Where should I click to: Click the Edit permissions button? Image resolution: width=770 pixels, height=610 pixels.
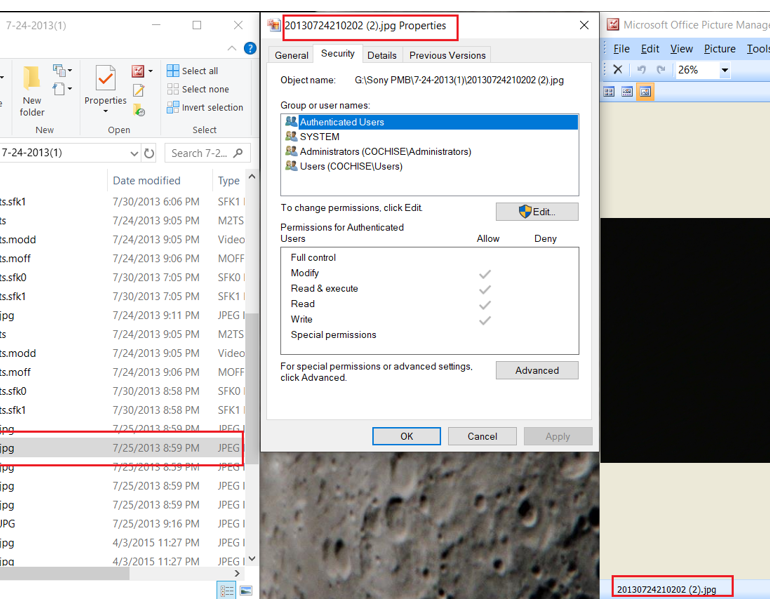point(537,212)
